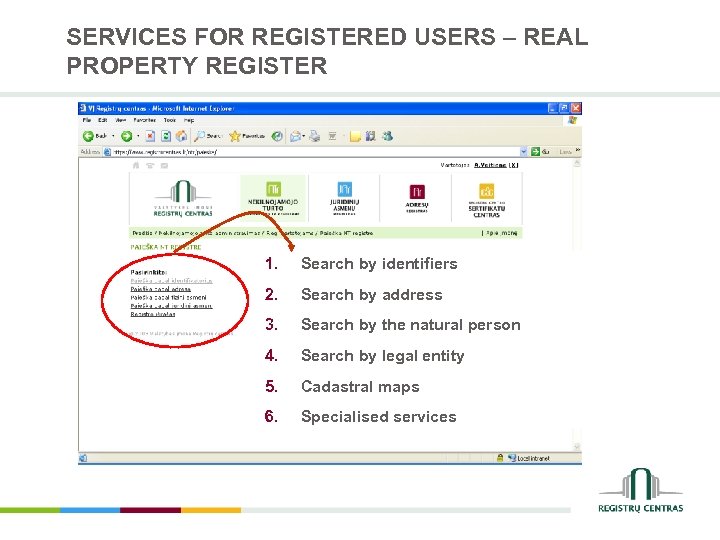Open the Mail icon dropdown arrow
Viewport: 720px width, 540px height.
click(304, 136)
